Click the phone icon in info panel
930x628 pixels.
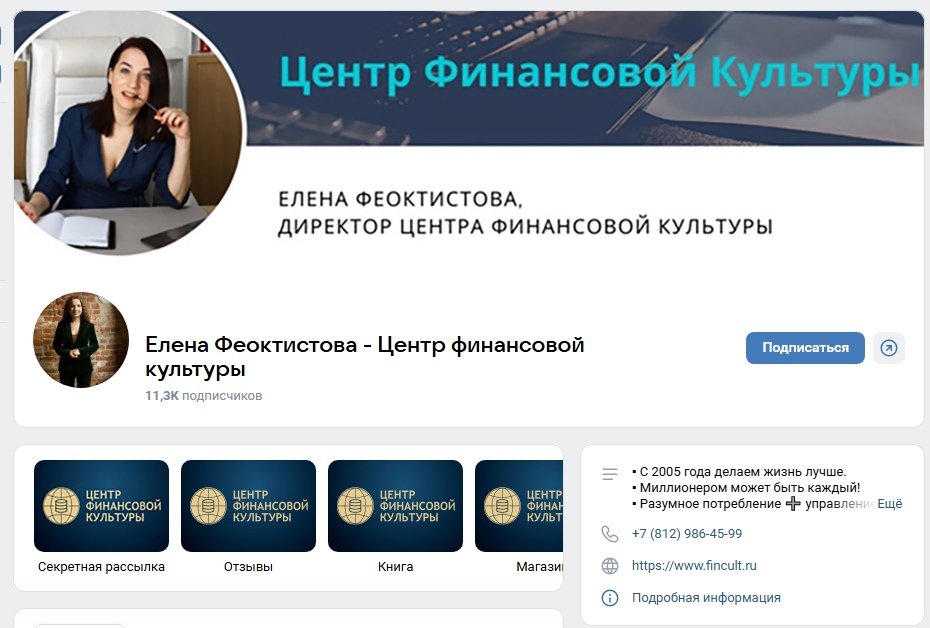click(610, 534)
